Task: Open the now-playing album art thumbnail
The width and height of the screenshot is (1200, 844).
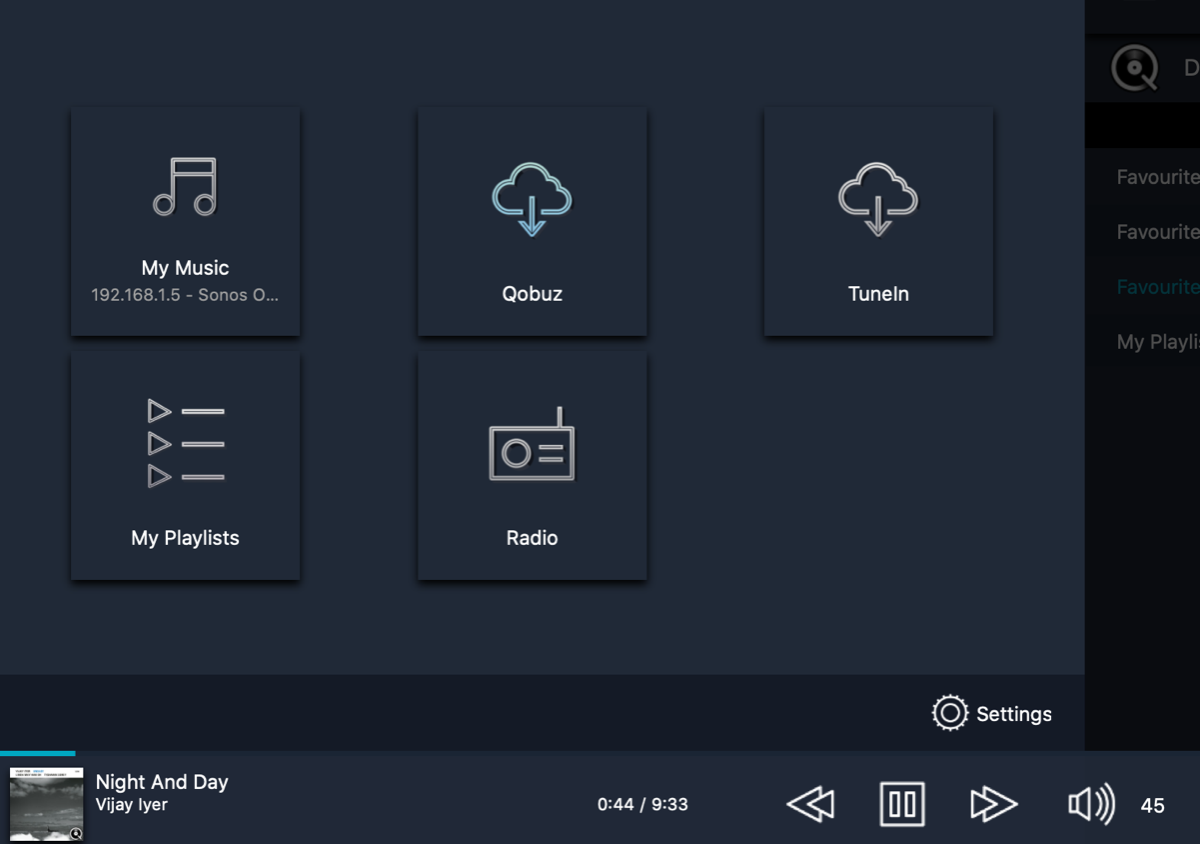Action: pos(46,804)
